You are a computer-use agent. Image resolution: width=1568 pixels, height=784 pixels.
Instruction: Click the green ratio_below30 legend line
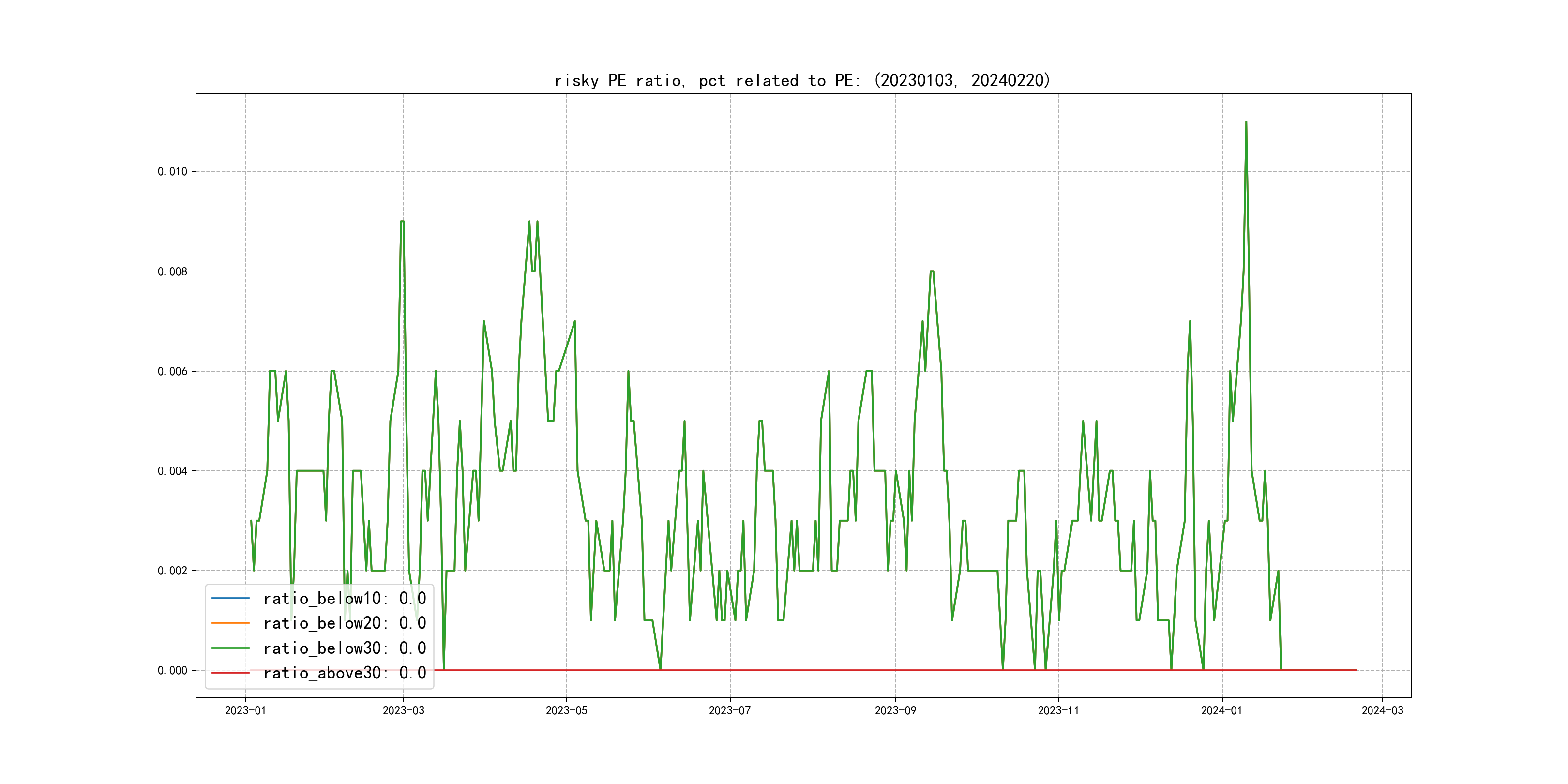click(x=230, y=648)
